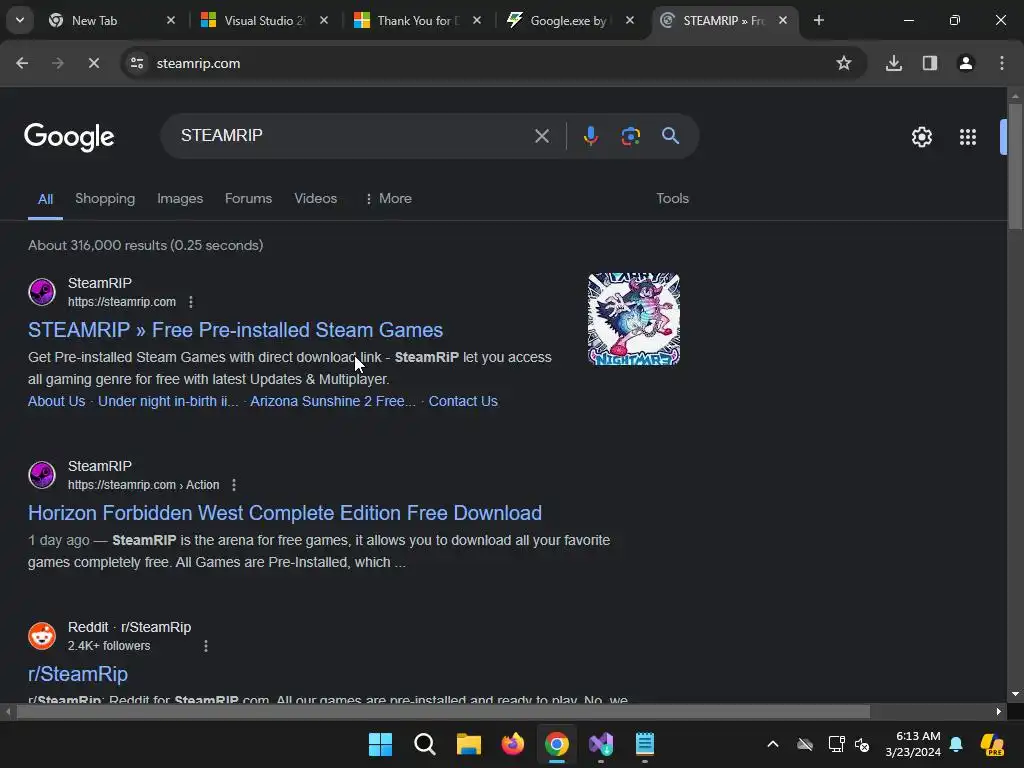Click the SteamRIP favicon of first result
The height and width of the screenshot is (768, 1024).
(42, 292)
